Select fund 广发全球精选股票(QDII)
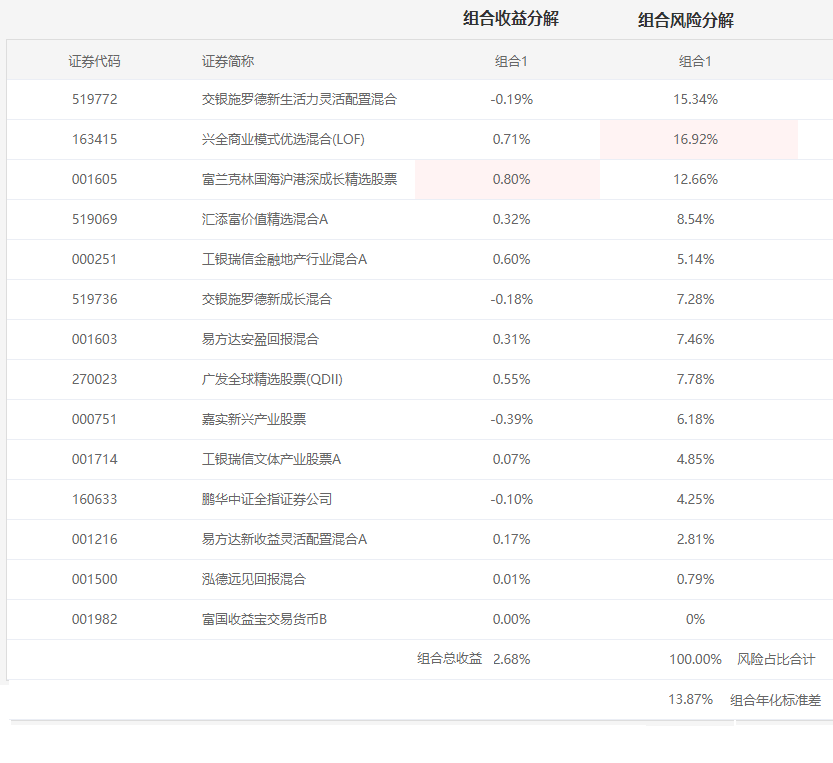Viewport: 833px width, 763px height. click(273, 379)
